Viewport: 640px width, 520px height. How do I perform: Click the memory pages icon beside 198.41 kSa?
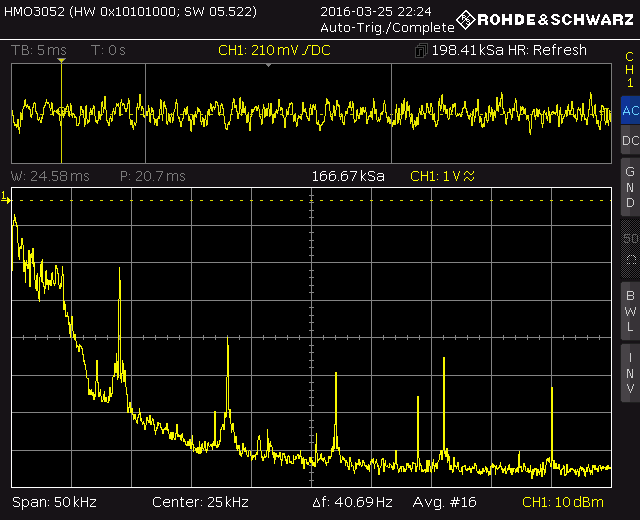[422, 50]
